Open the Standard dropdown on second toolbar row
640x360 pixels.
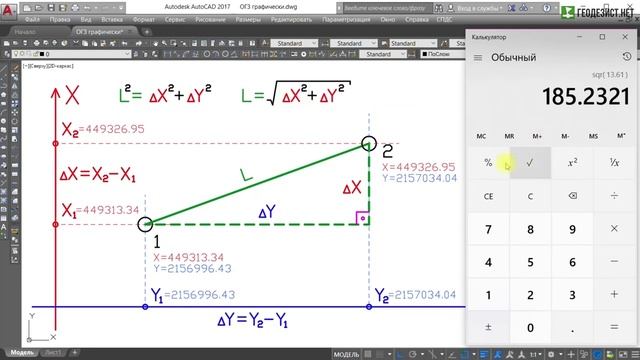coord(382,54)
